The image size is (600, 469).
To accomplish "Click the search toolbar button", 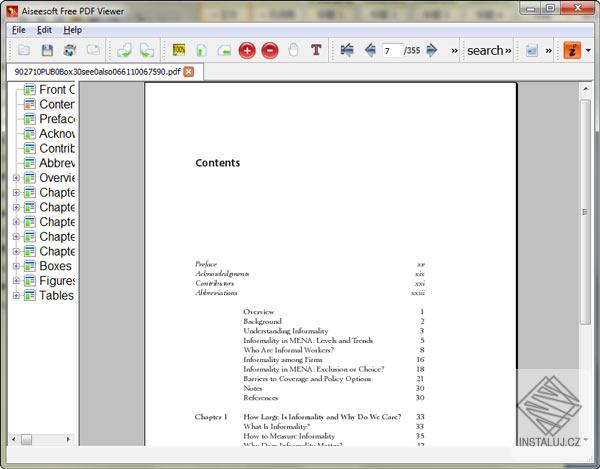I will click(x=485, y=50).
